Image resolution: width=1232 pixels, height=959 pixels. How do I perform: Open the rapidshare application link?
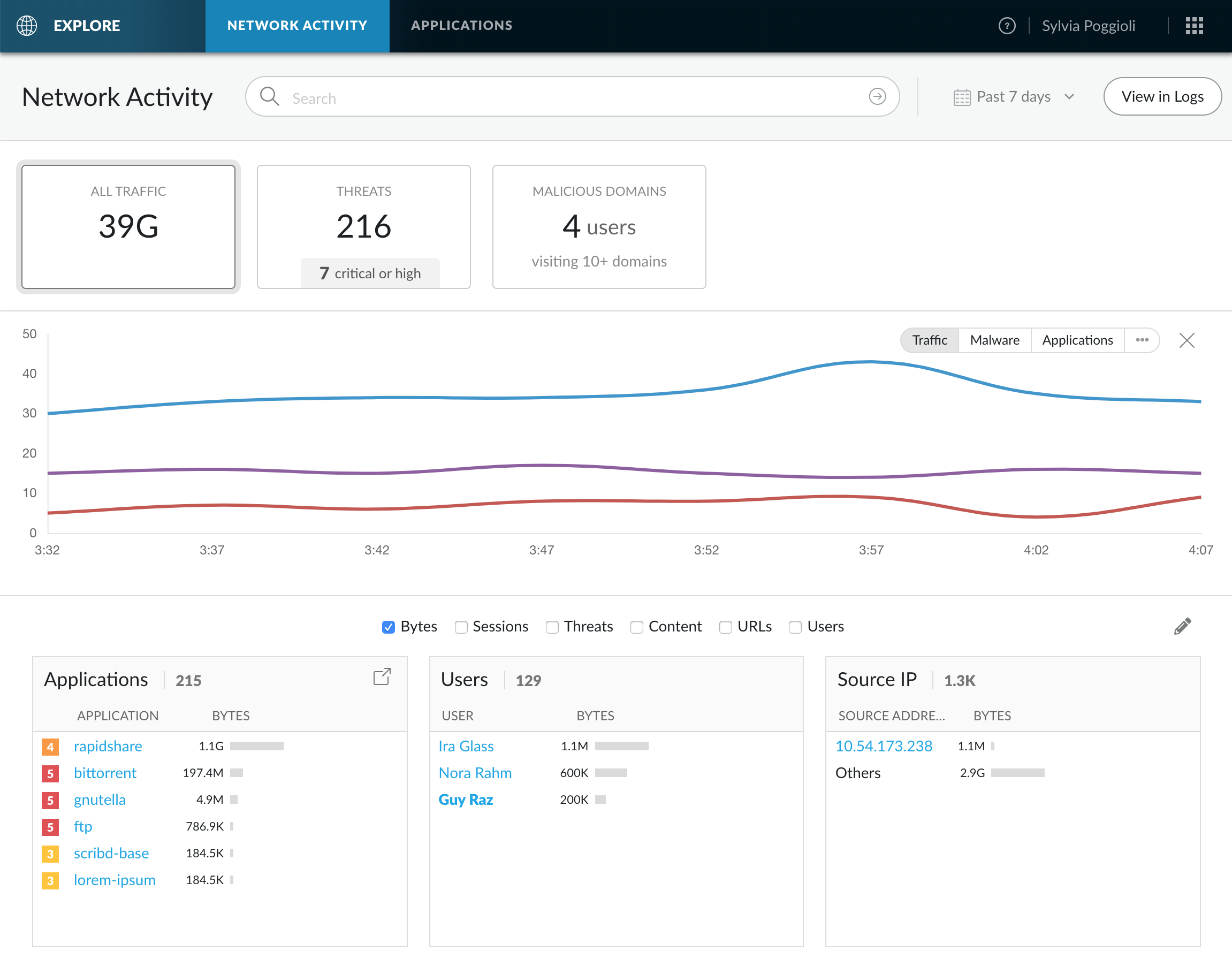(x=108, y=746)
